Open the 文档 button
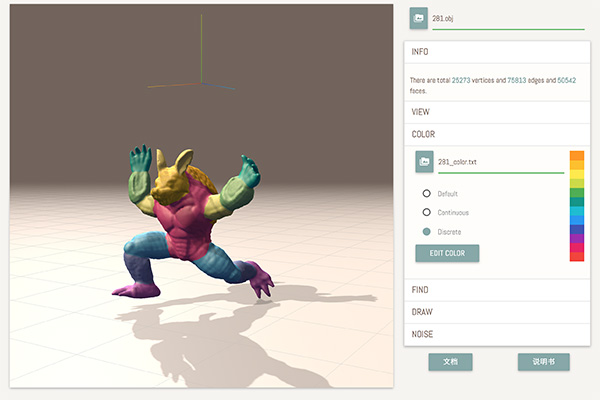Viewport: 600px width, 400px height. tap(450, 362)
